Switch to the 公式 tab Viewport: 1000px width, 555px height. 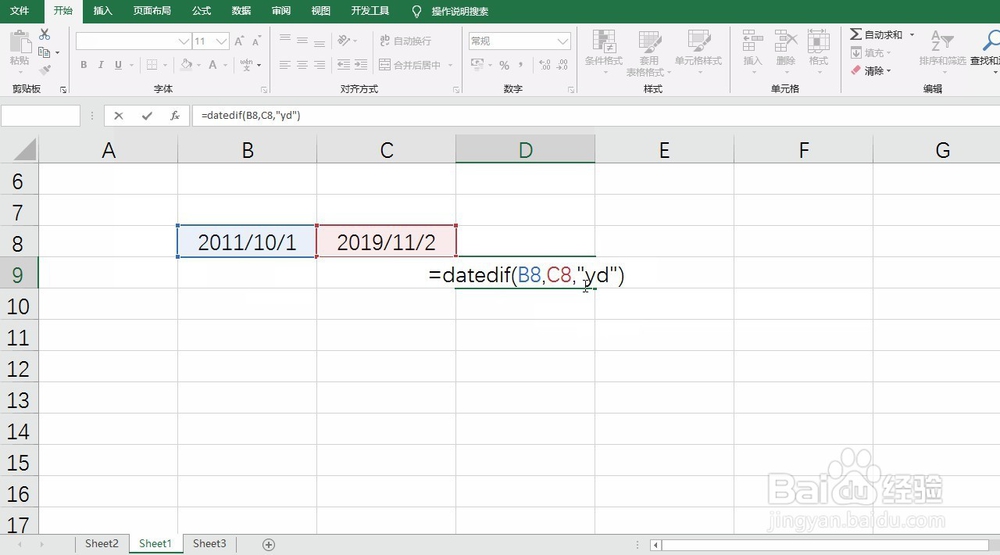[202, 11]
